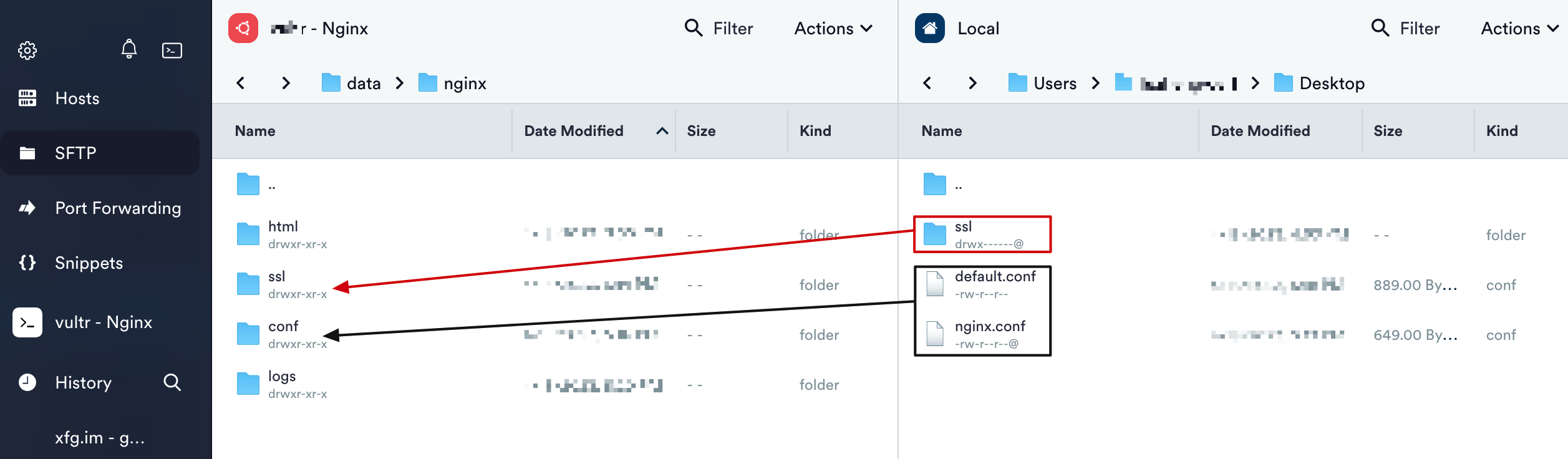Go forward in Local pane navigation

click(x=972, y=83)
